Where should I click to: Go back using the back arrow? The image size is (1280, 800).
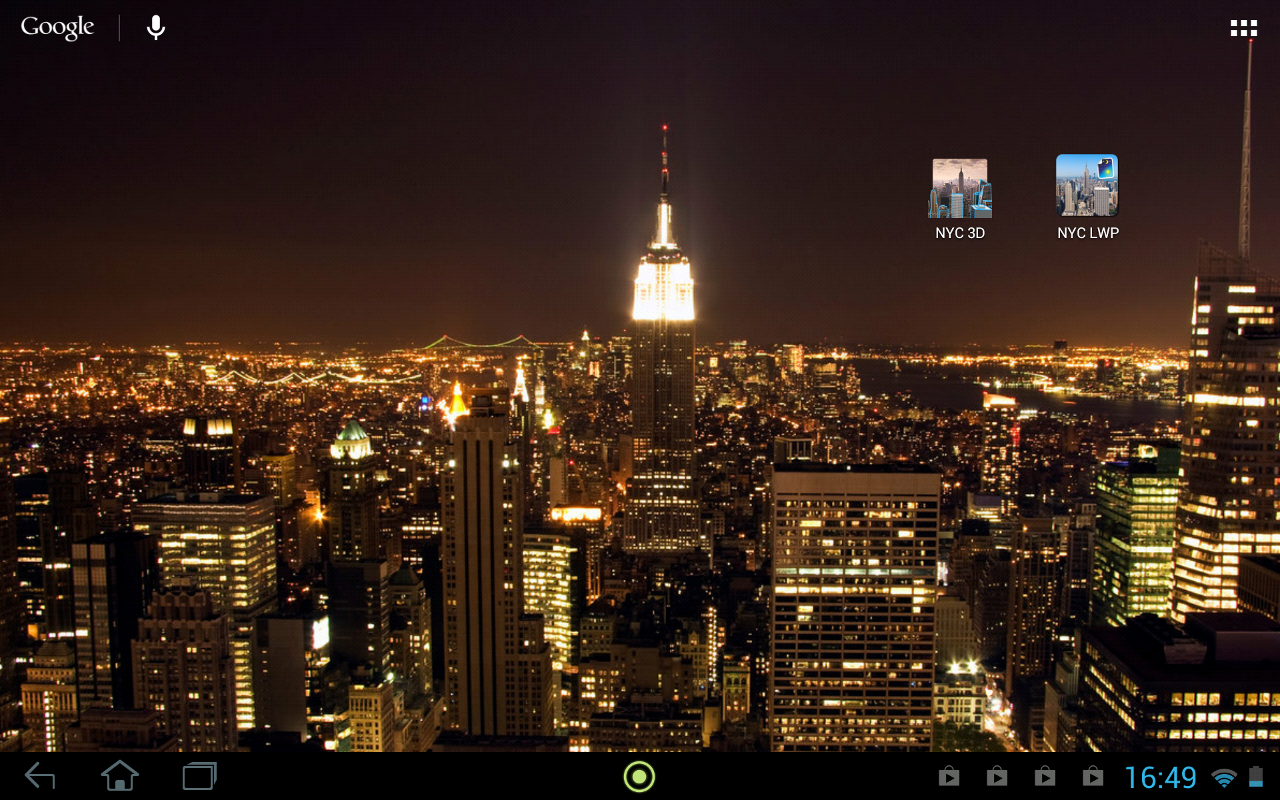point(40,776)
